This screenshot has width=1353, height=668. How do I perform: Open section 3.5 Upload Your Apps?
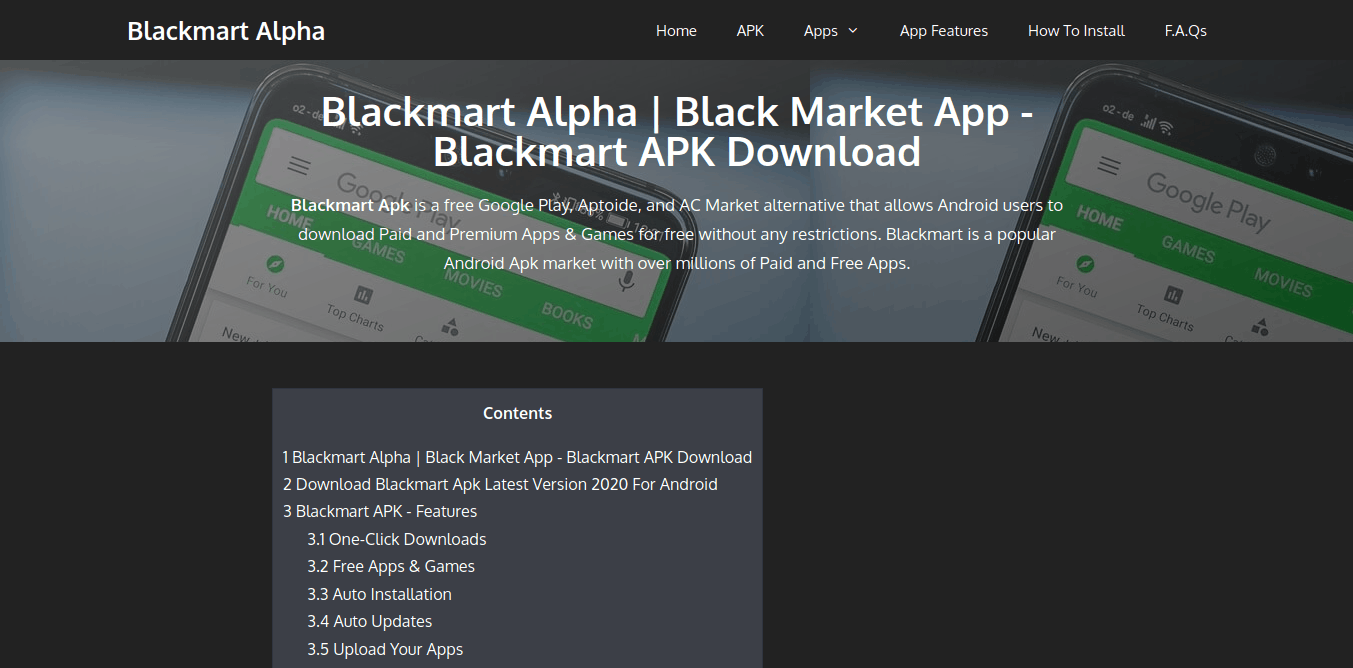tap(385, 649)
